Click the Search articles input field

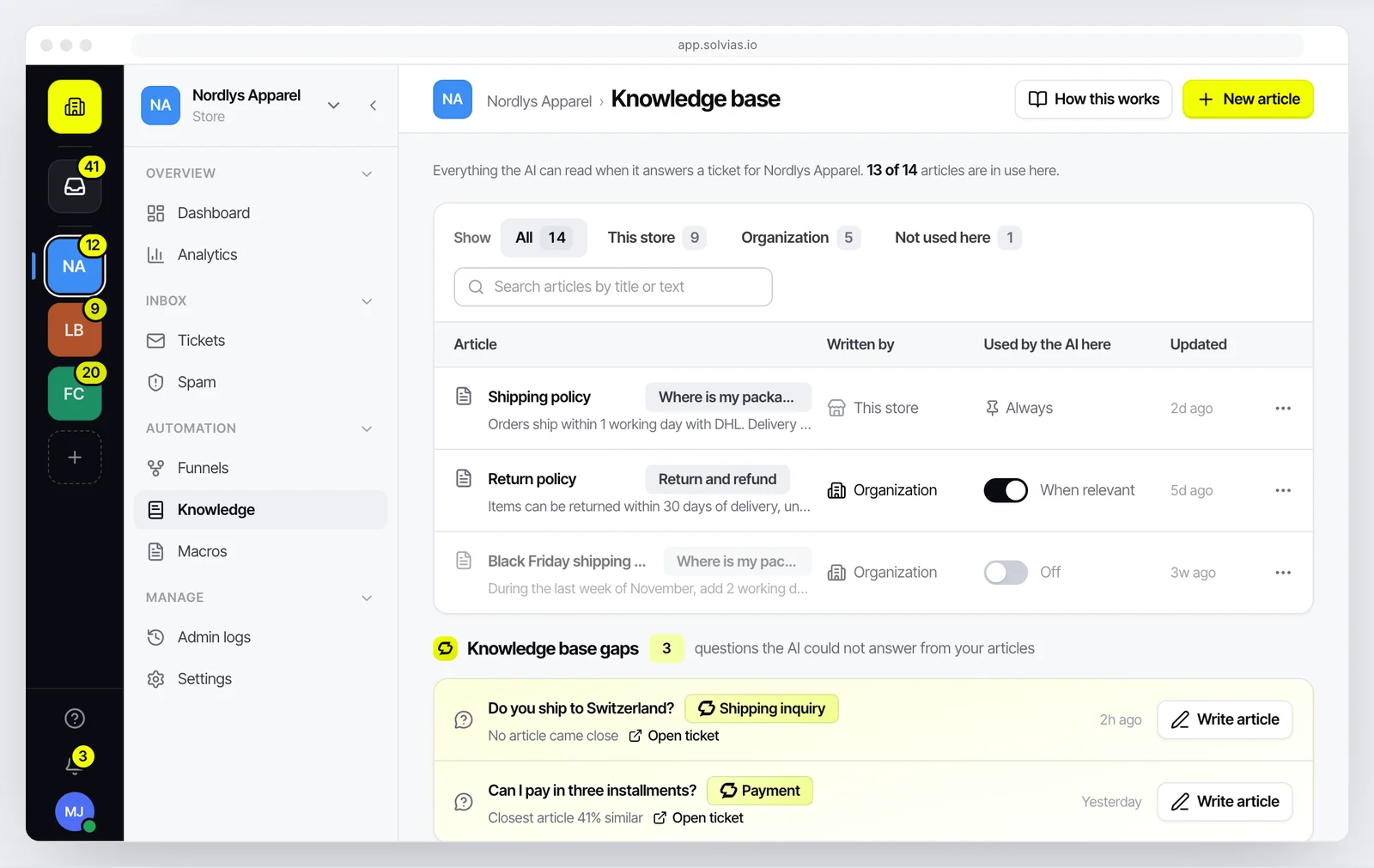click(613, 287)
